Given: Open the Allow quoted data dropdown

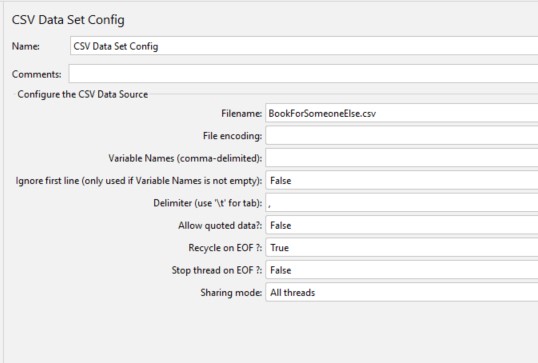Looking at the screenshot, I should point(402,225).
